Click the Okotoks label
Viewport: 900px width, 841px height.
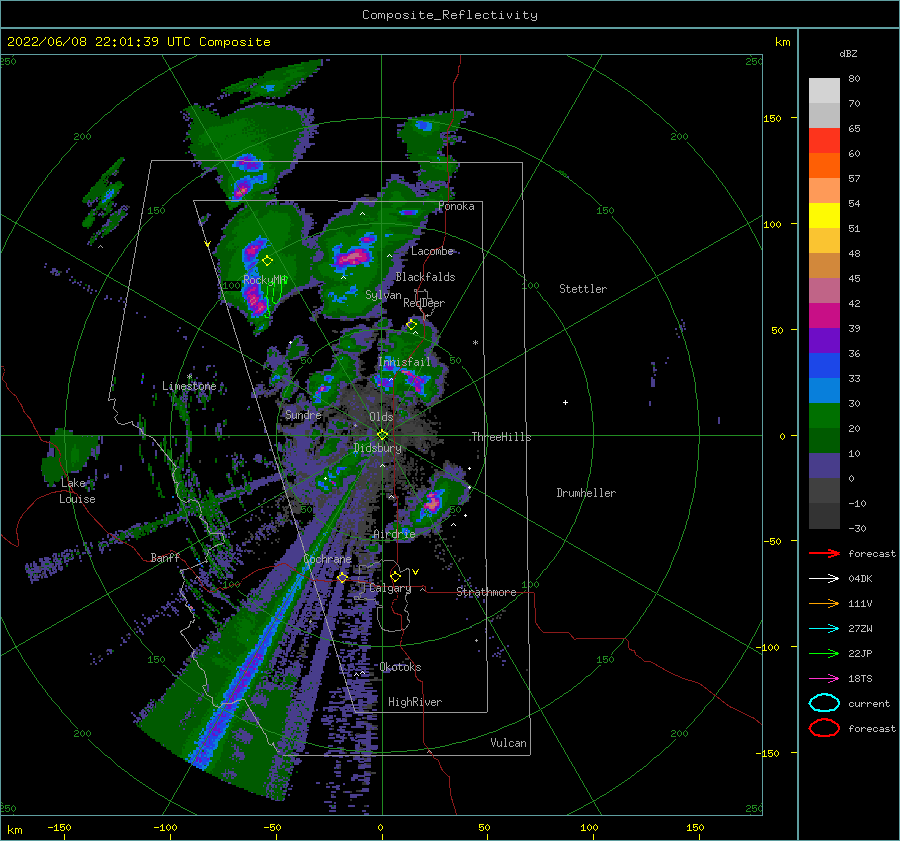point(400,667)
